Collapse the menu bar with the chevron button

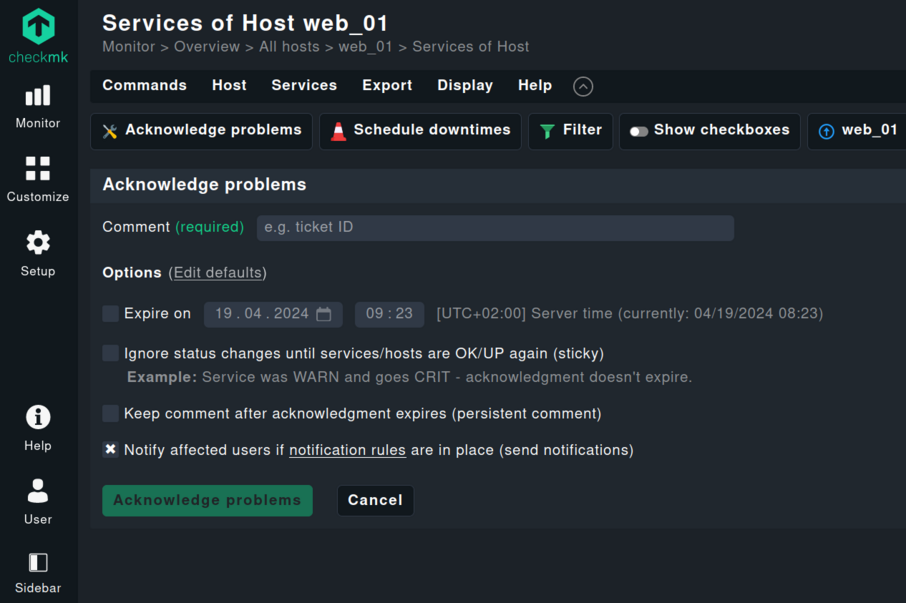[x=583, y=86]
